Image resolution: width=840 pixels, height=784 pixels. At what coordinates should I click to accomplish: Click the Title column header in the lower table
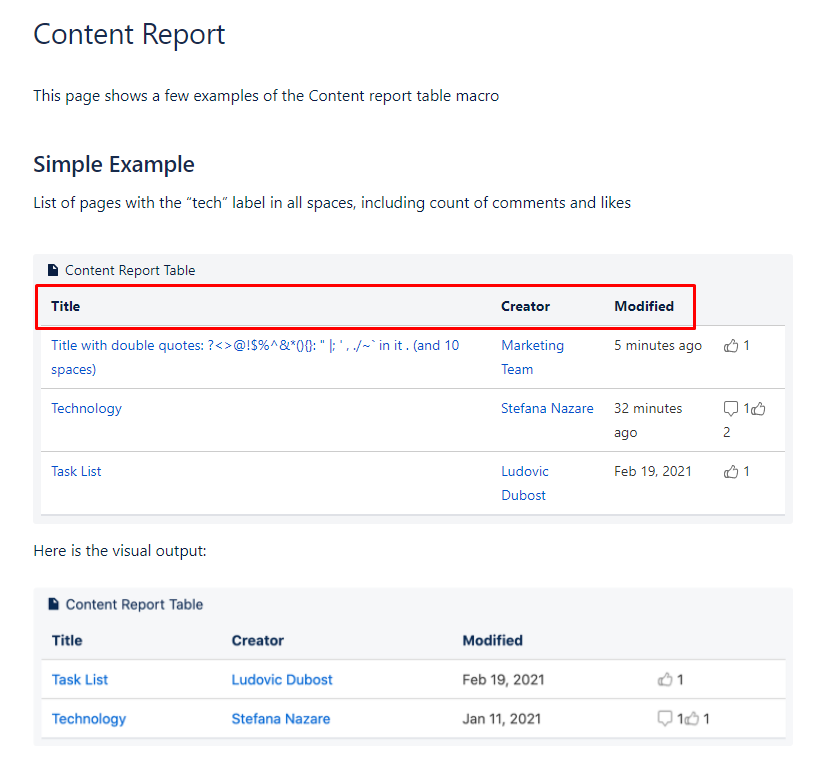[67, 640]
